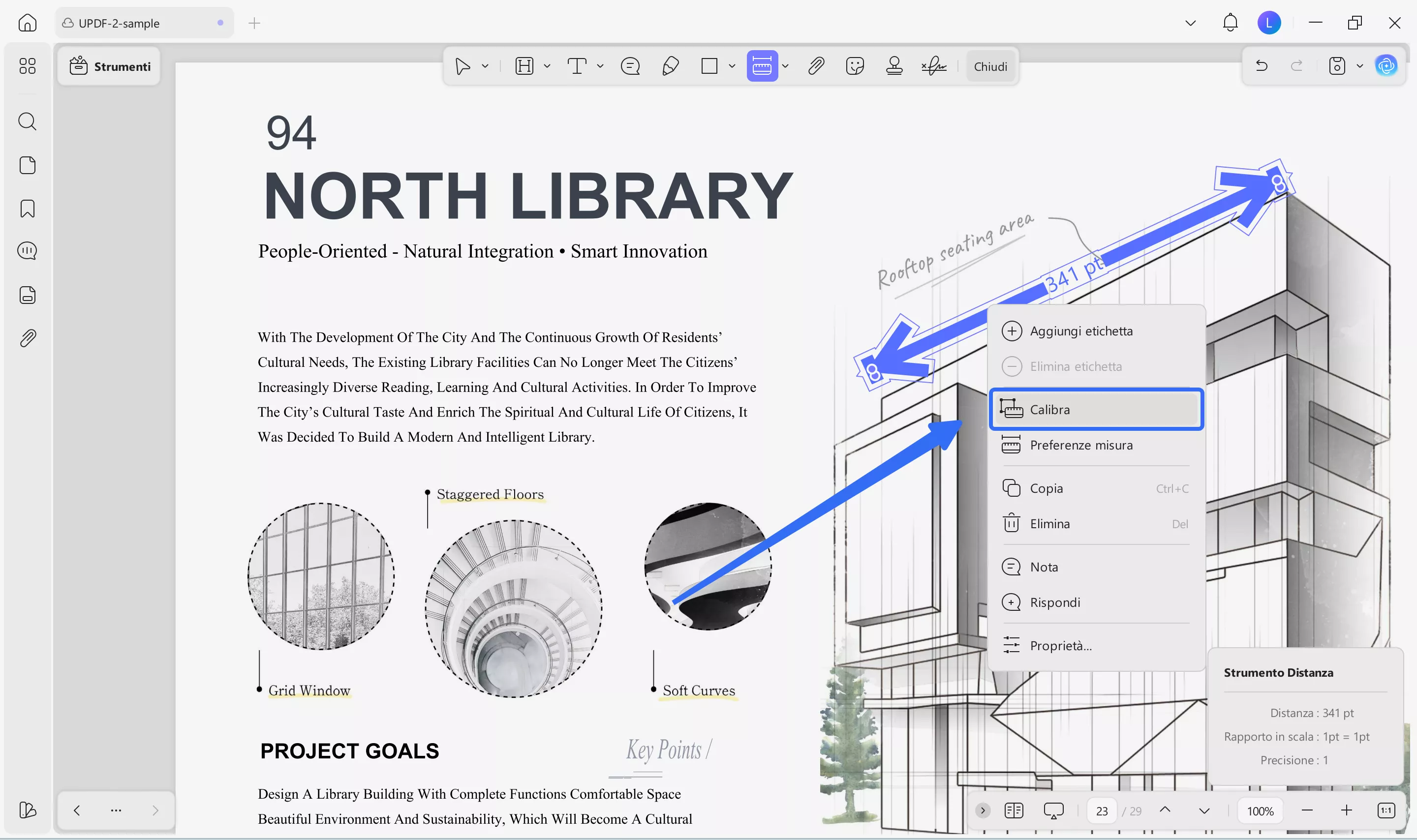Expand the shape tool dropdown arrow
Image resolution: width=1417 pixels, height=840 pixels.
tap(732, 66)
